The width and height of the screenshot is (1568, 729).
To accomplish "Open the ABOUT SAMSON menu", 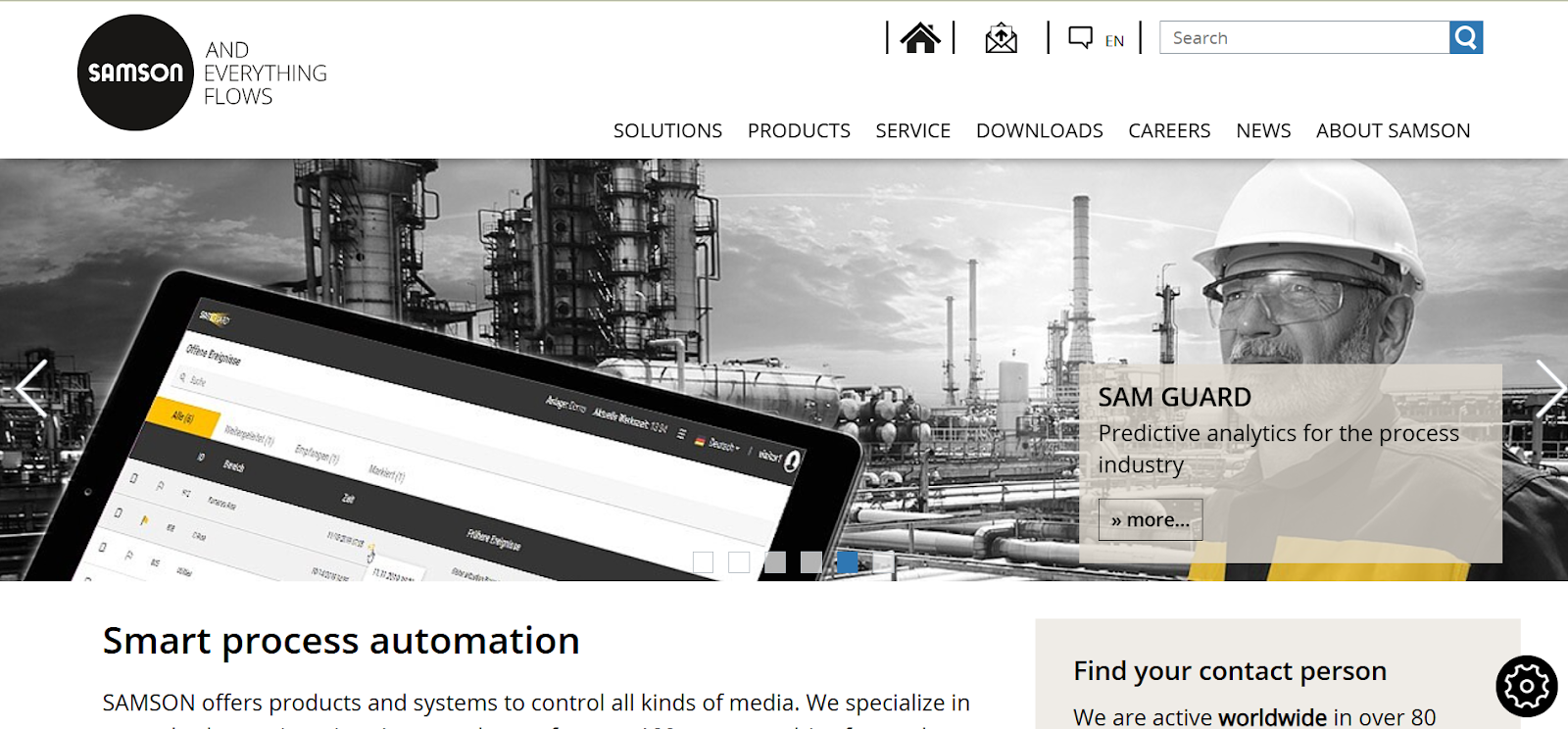I will (1393, 130).
